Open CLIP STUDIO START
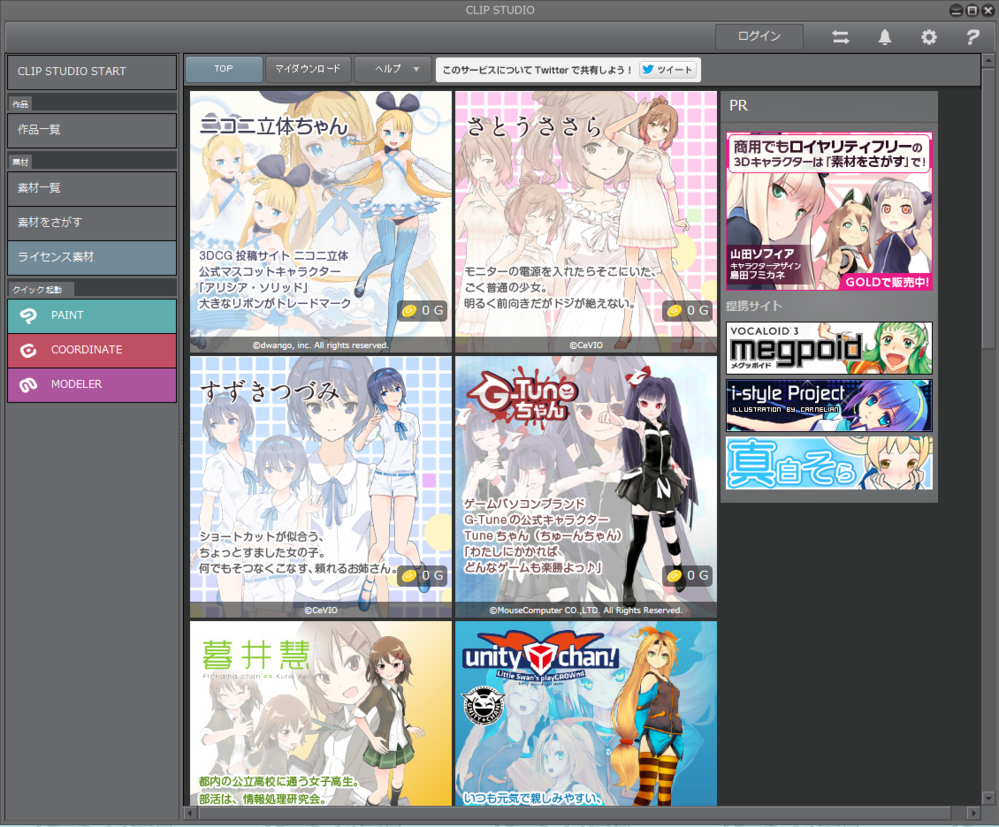Viewport: 999px width, 827px height. 92,71
